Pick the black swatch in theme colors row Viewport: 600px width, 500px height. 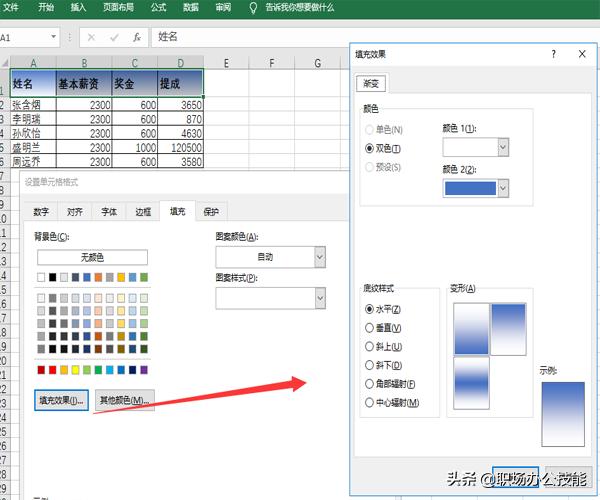(52, 277)
